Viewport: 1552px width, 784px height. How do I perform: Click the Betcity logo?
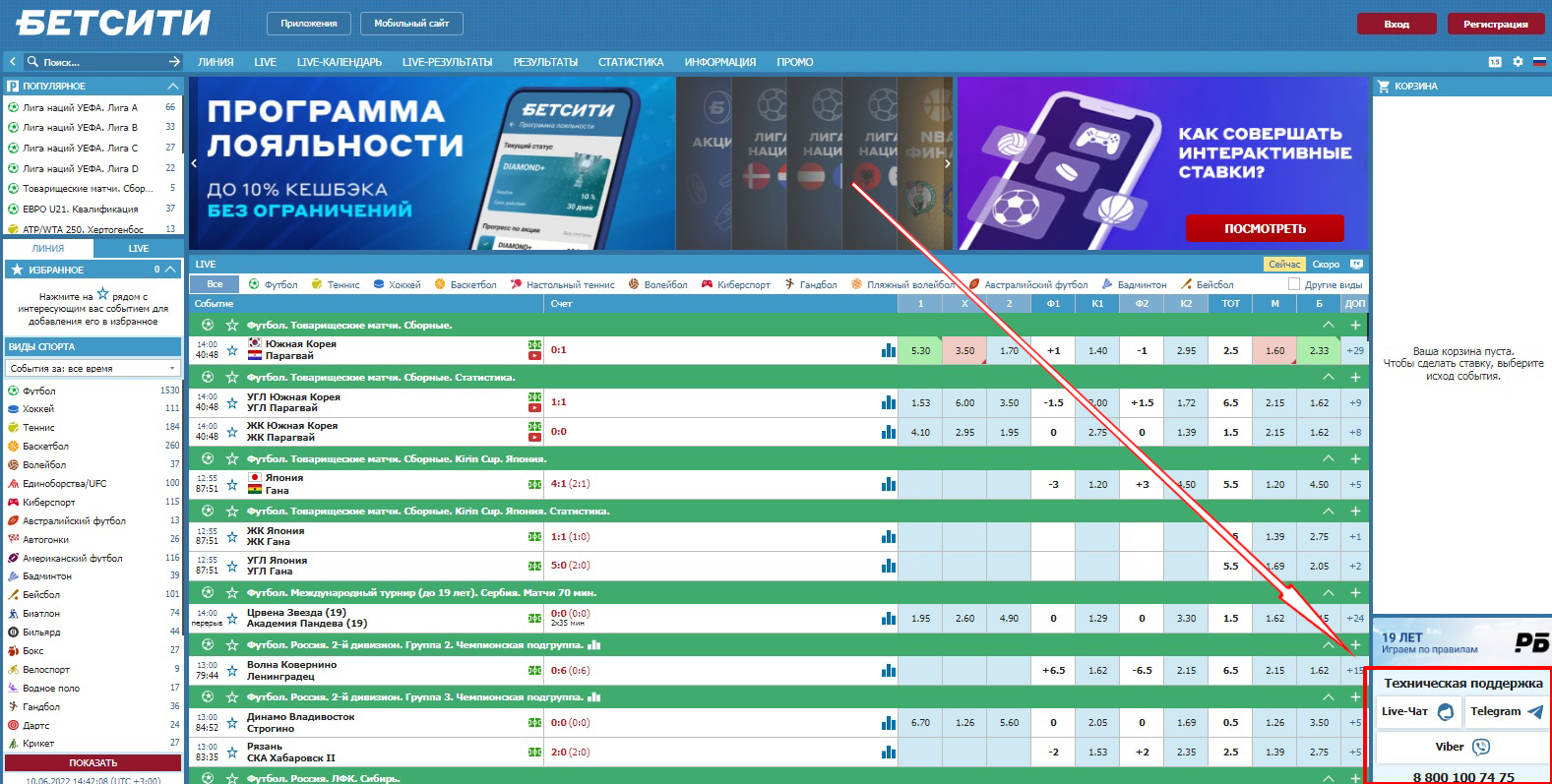(x=113, y=23)
